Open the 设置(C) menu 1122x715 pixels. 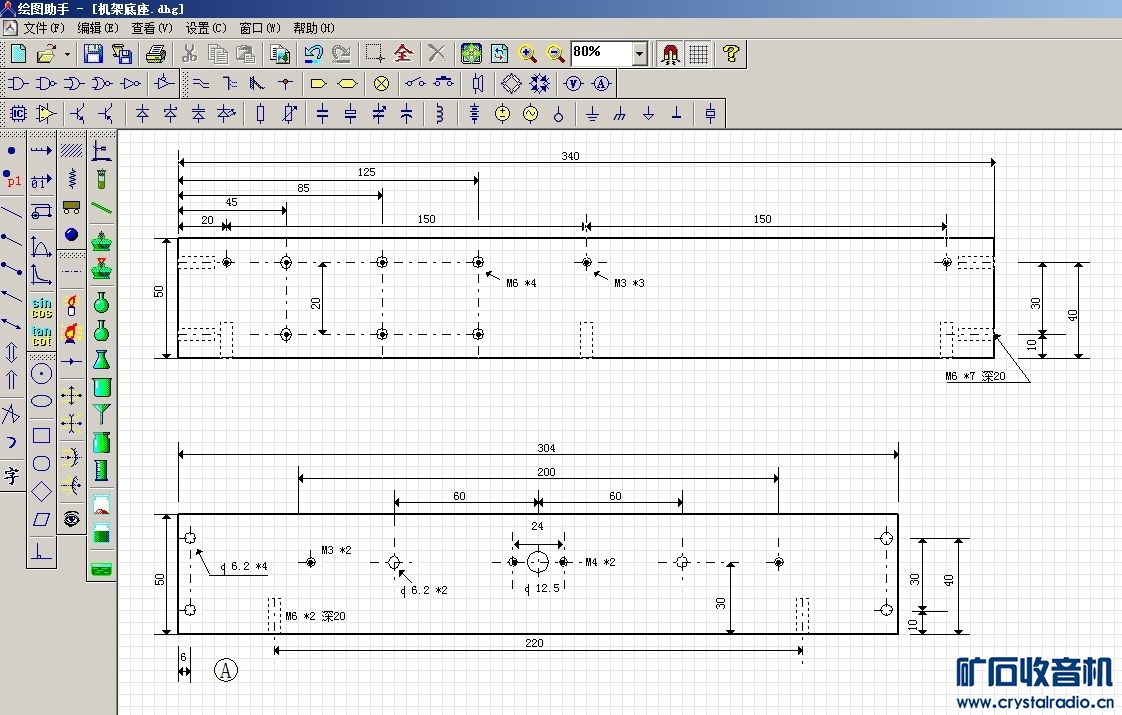pos(206,28)
